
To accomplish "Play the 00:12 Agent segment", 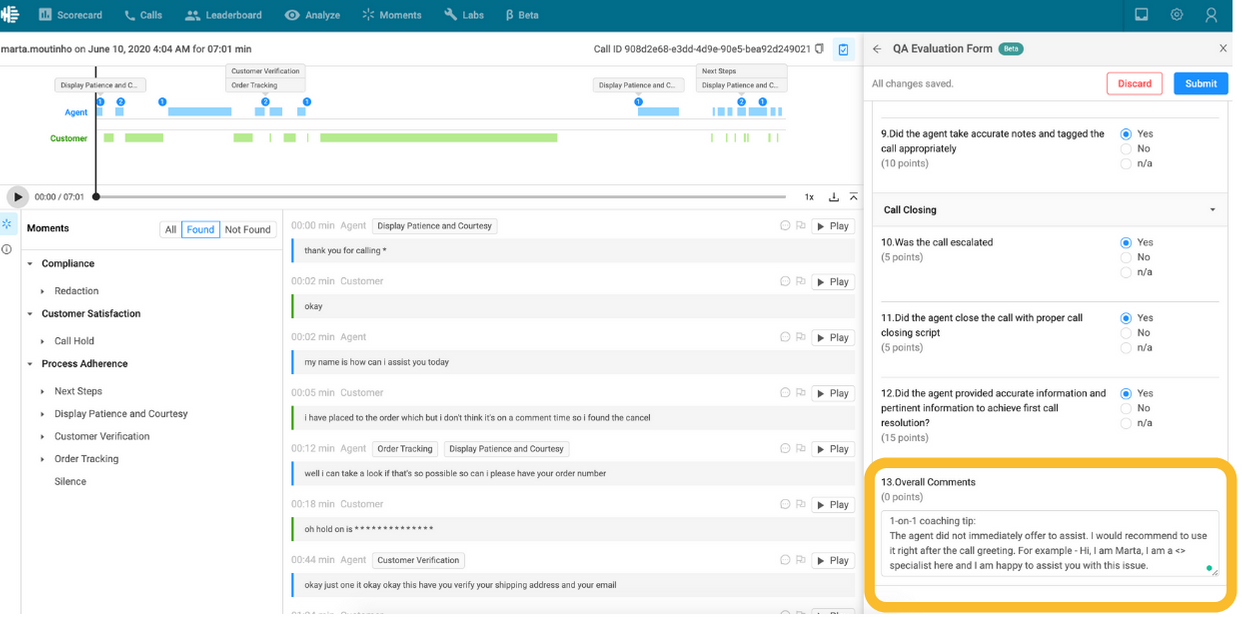I will coord(832,449).
